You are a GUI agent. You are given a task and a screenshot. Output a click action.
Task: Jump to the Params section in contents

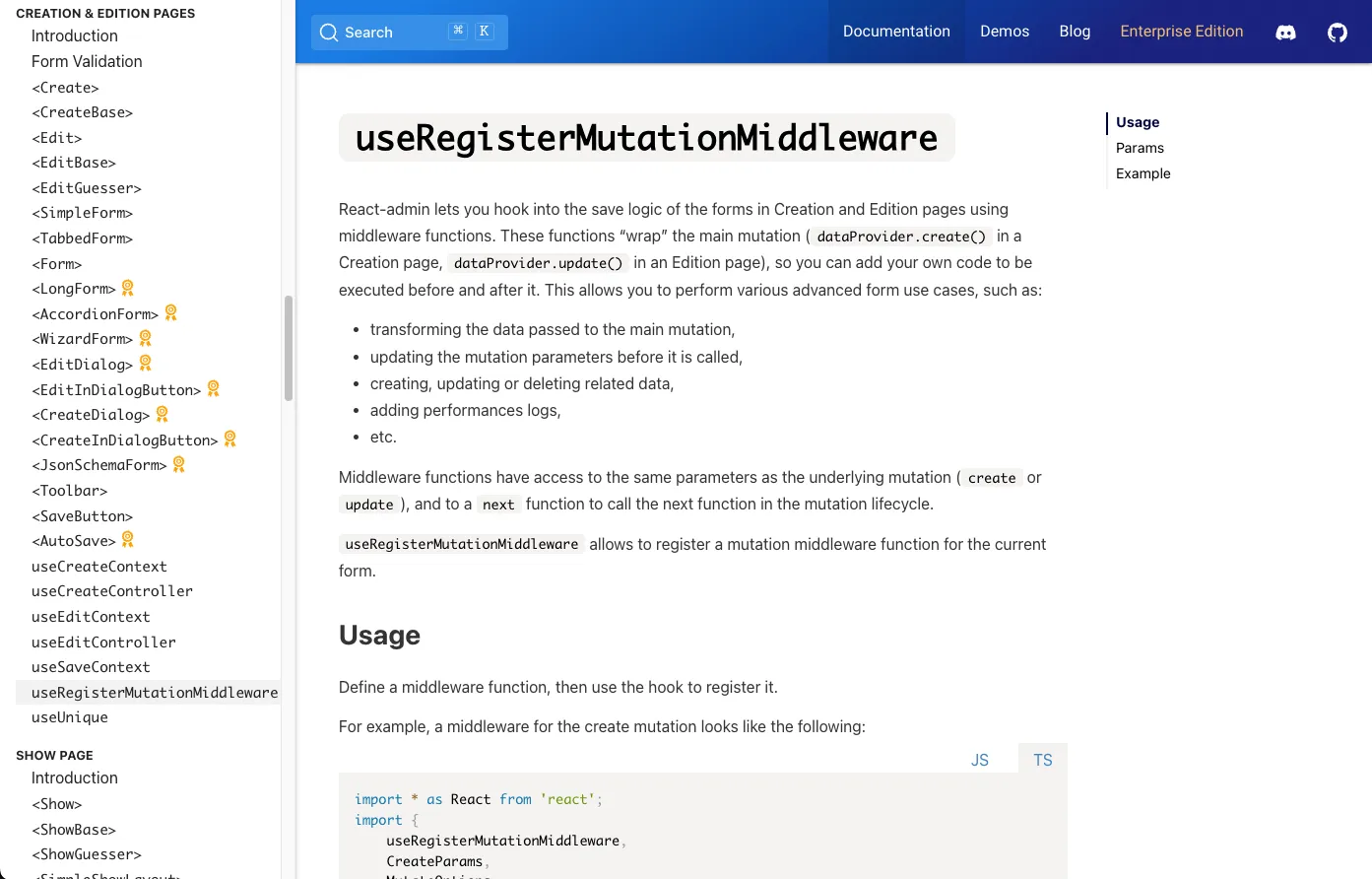tap(1140, 148)
